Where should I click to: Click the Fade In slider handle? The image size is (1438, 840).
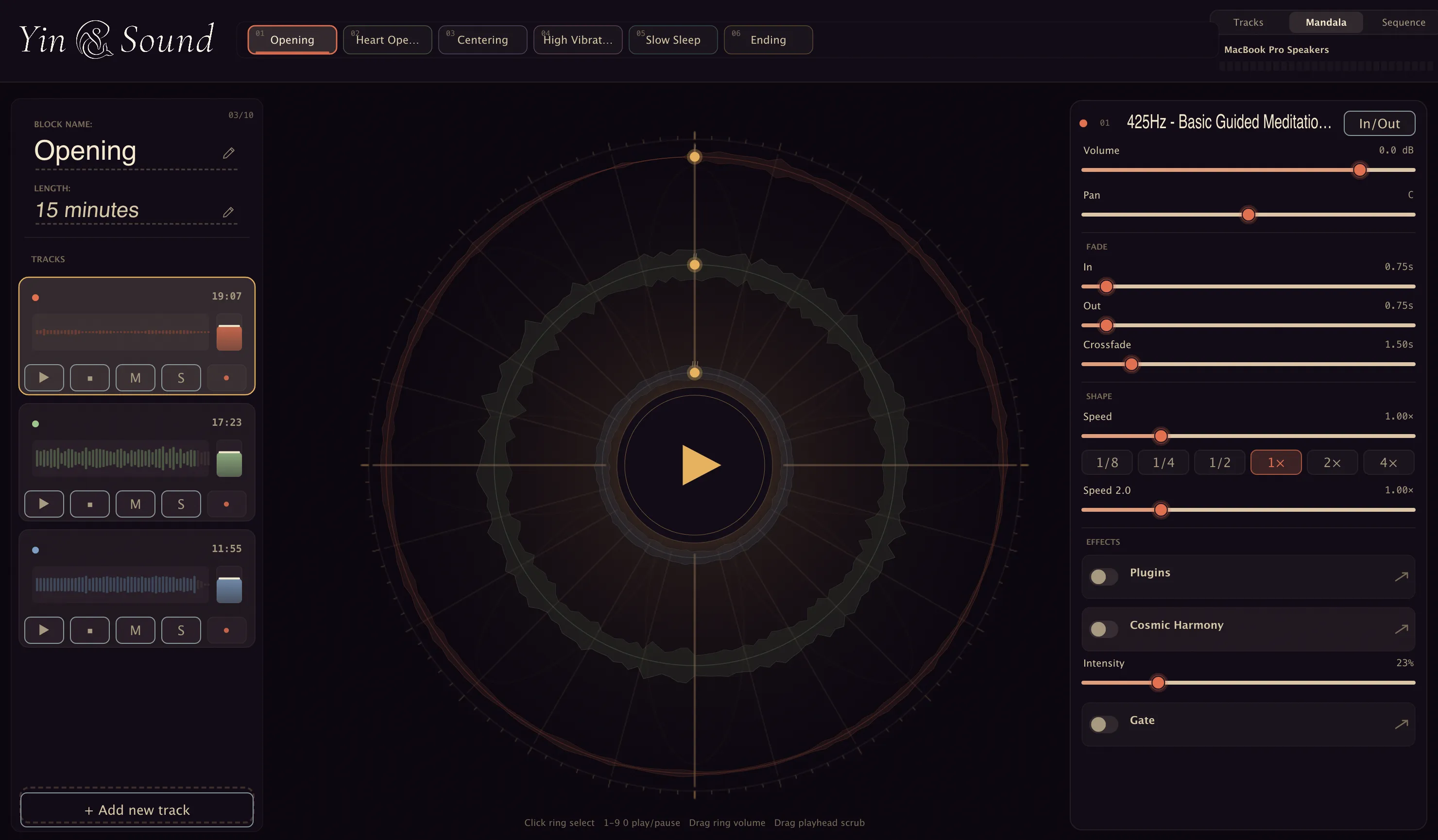click(x=1107, y=287)
